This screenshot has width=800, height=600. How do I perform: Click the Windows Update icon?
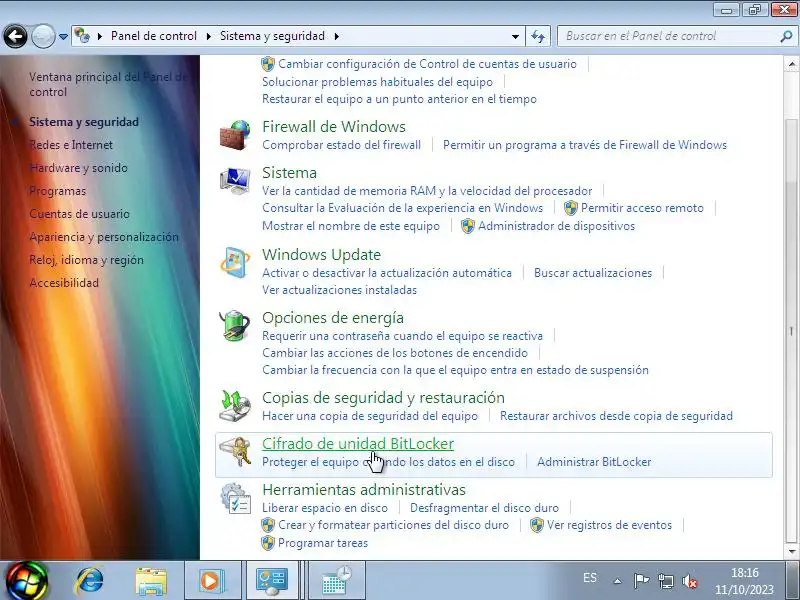click(235, 263)
